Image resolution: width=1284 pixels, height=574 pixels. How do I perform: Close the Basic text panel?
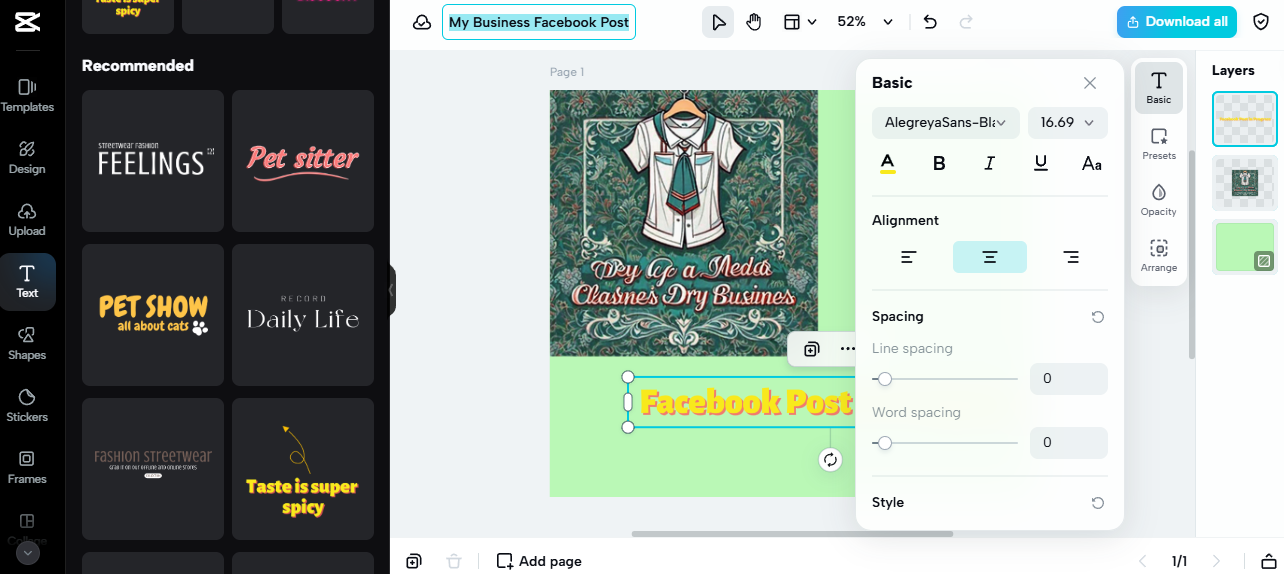(x=1090, y=83)
